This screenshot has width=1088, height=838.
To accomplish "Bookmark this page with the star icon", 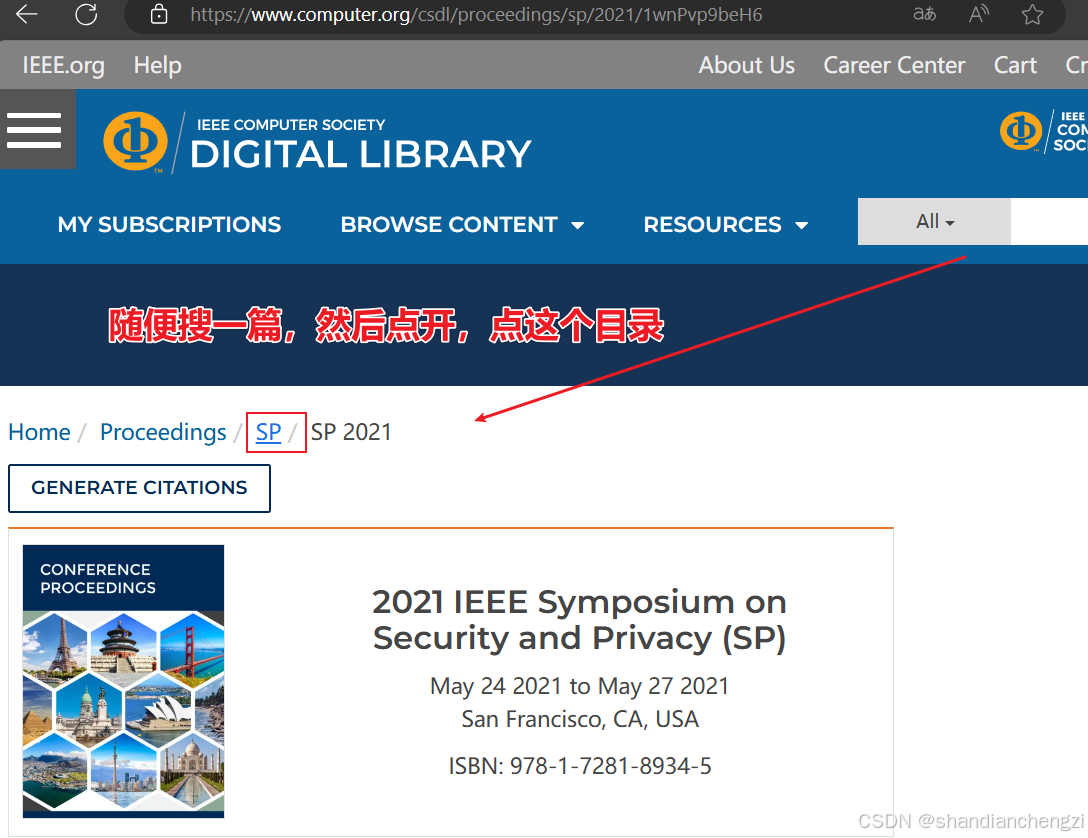I will coord(1032,14).
